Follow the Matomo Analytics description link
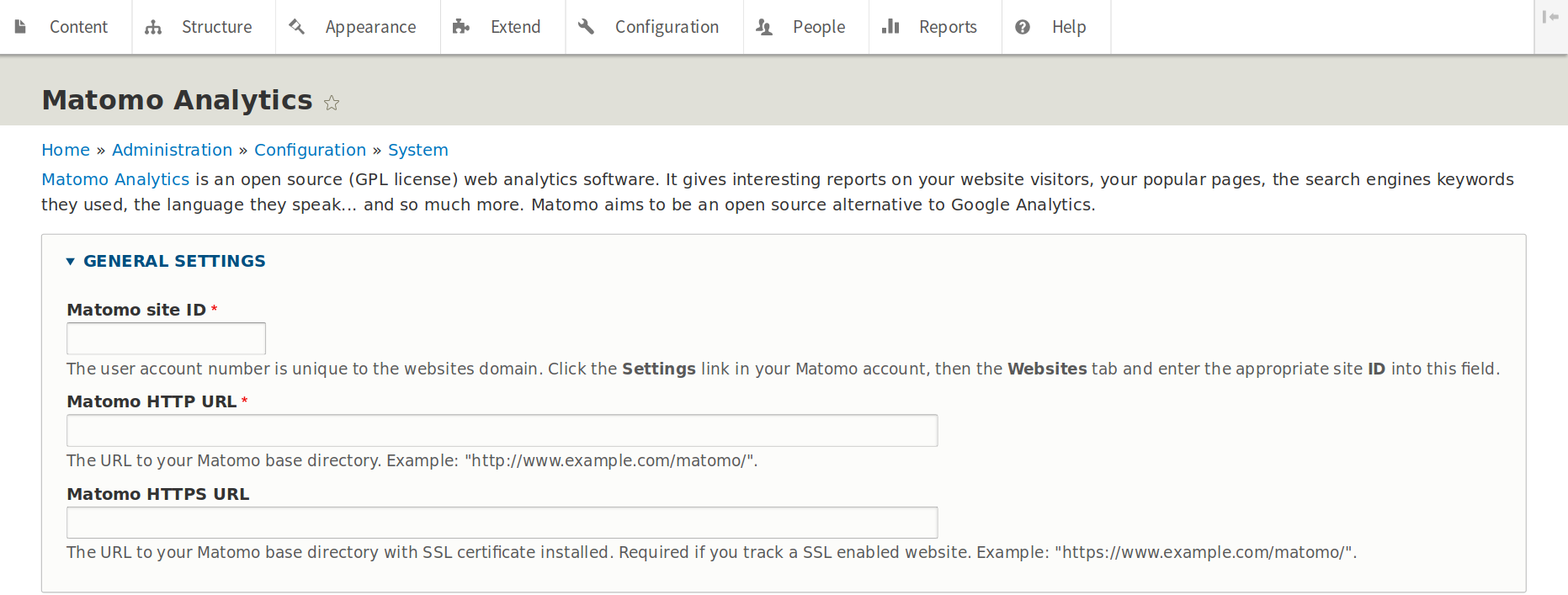Screen dimensions: 1568x595 pyautogui.click(x=115, y=179)
